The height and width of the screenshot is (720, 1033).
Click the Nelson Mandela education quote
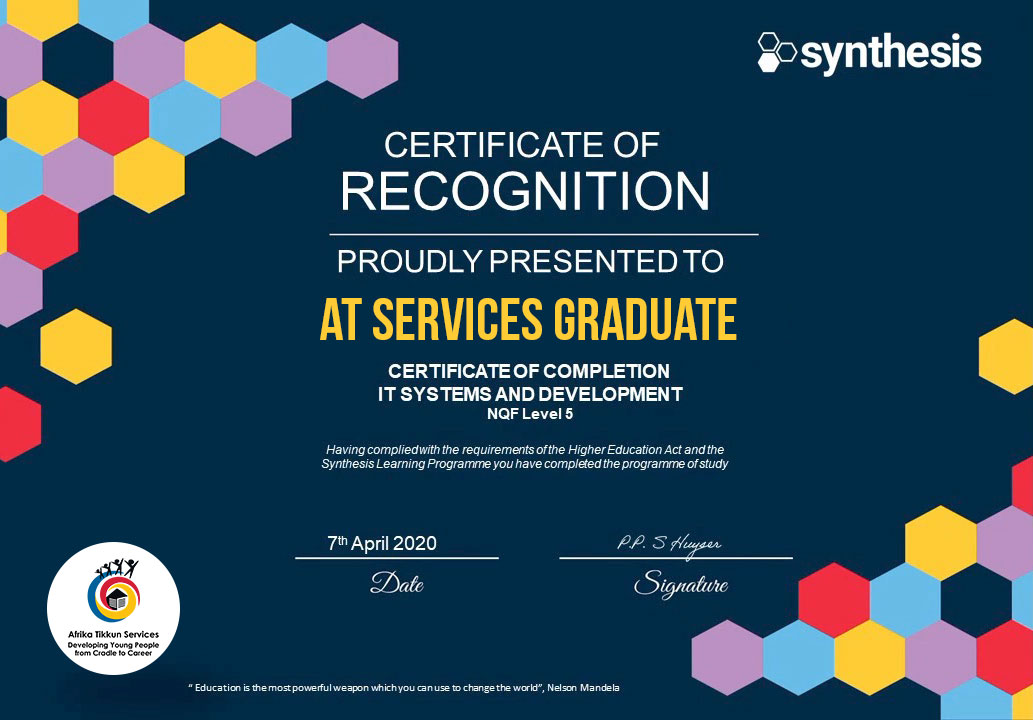pyautogui.click(x=404, y=688)
